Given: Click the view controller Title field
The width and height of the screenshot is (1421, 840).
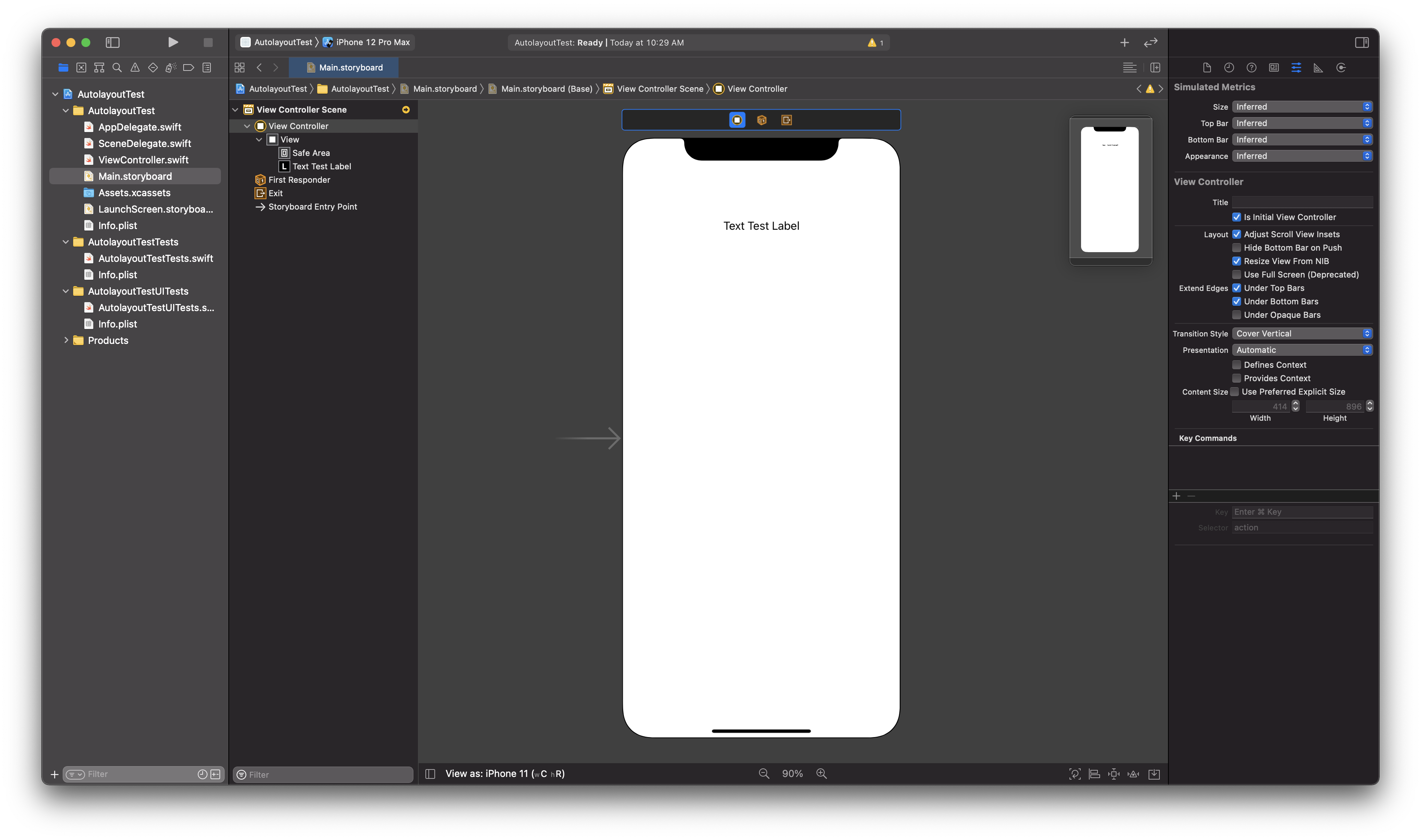Looking at the screenshot, I should pos(1302,203).
